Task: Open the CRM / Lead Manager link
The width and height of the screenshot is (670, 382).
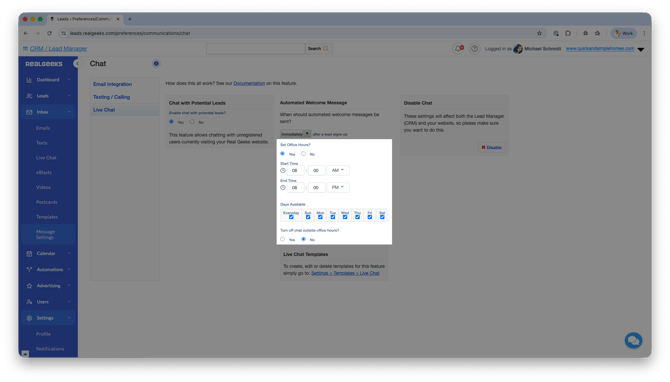Action: [58, 49]
